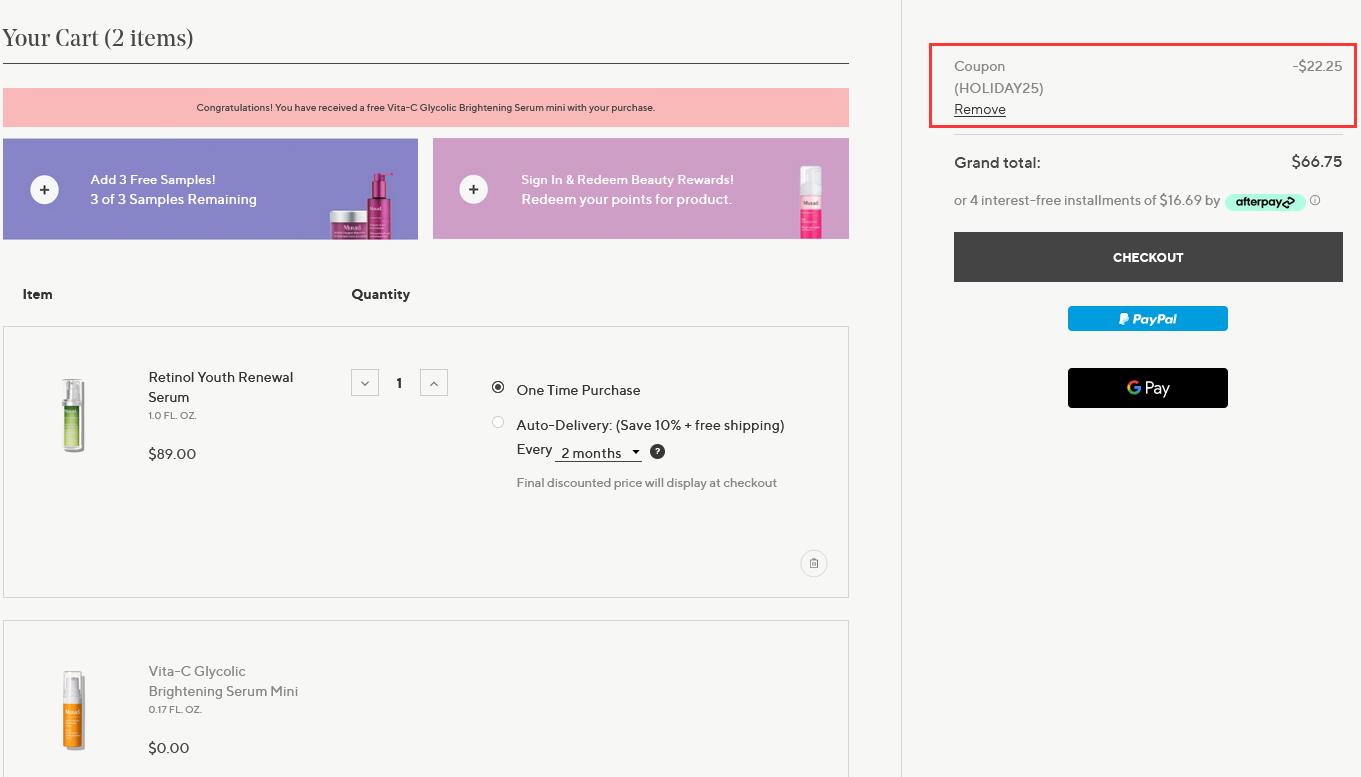
Task: Click the quantity value 1 field
Action: tap(399, 383)
